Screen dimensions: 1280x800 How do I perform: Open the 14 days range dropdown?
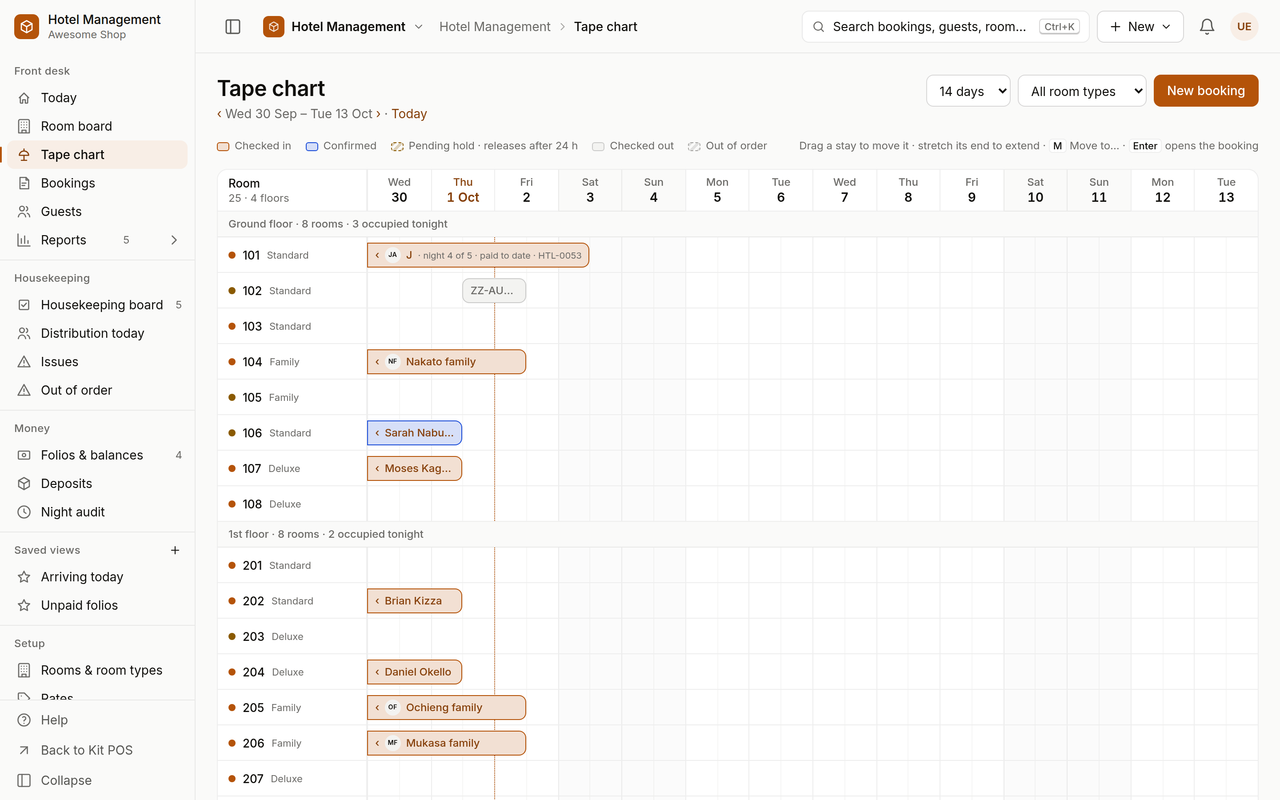pos(968,91)
